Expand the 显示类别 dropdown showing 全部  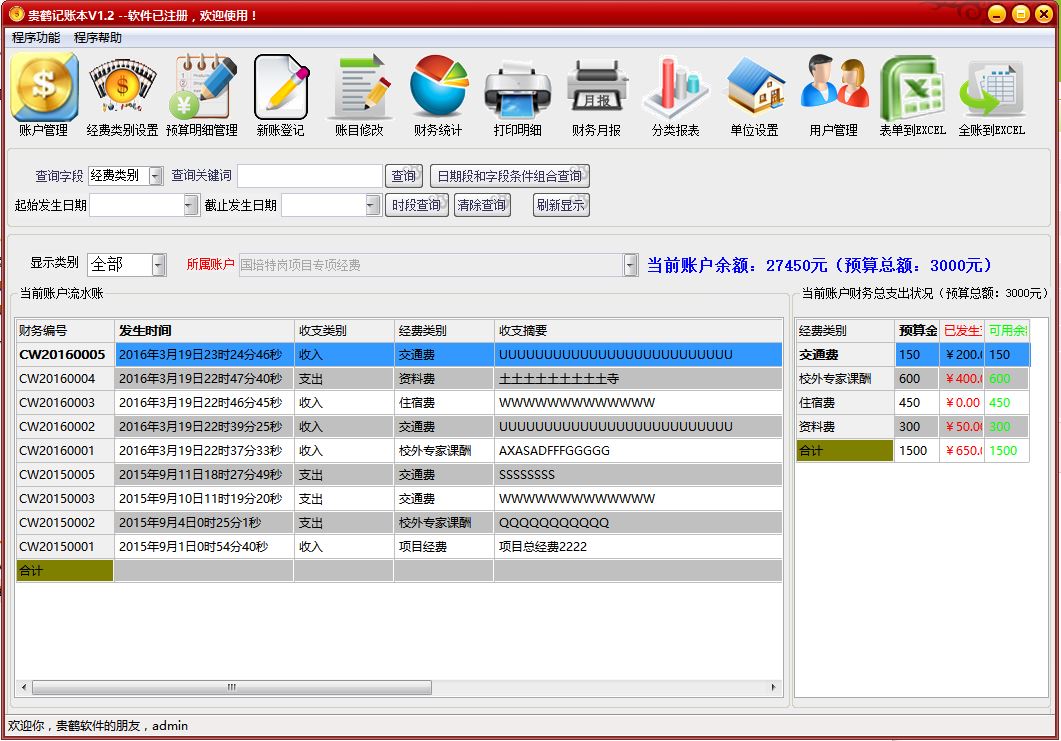159,265
